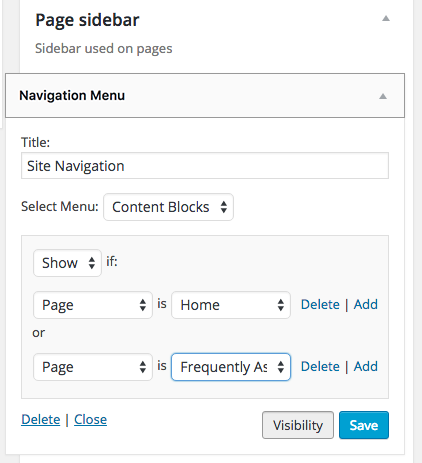This screenshot has height=463, width=422.
Task: Delete the Navigation Menu widget
Action: (x=41, y=419)
